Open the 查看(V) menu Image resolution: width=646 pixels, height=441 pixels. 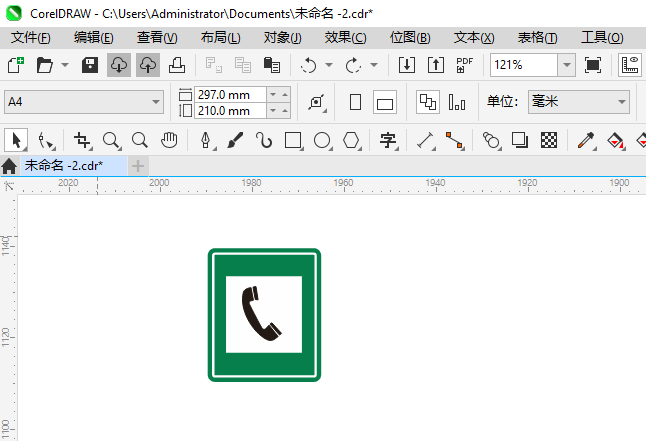click(157, 38)
